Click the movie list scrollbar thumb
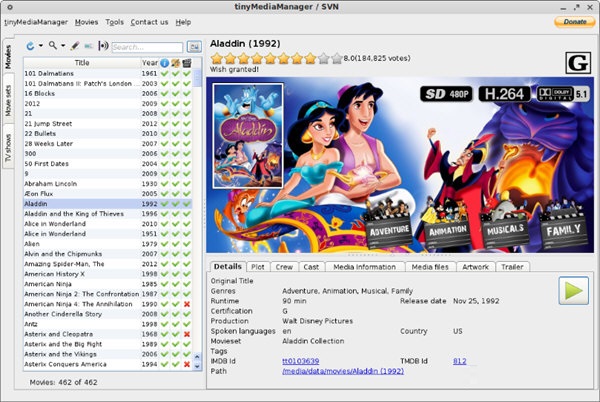The image size is (600, 402). coord(197,78)
